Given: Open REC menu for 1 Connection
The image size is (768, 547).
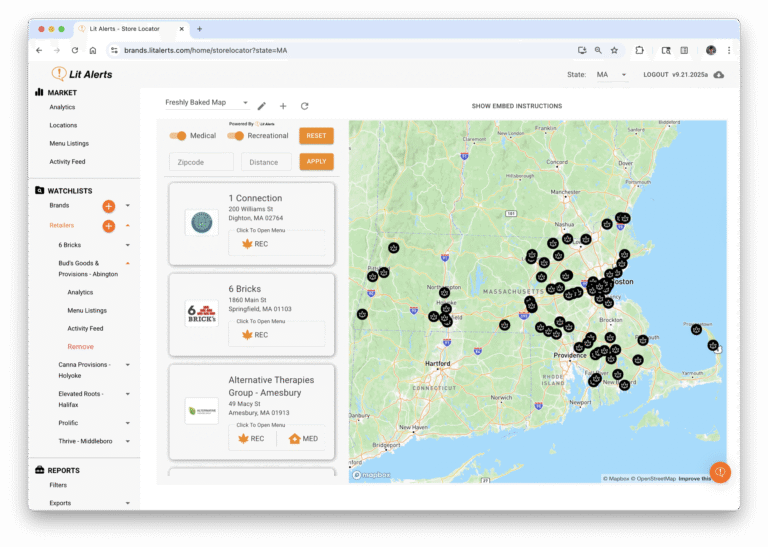Looking at the screenshot, I should click(x=255, y=244).
